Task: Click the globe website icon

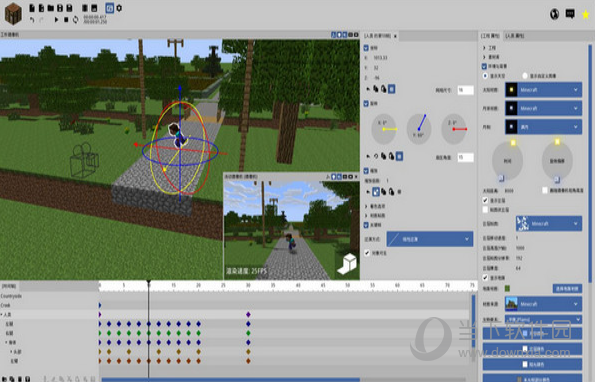Action: coord(554,14)
